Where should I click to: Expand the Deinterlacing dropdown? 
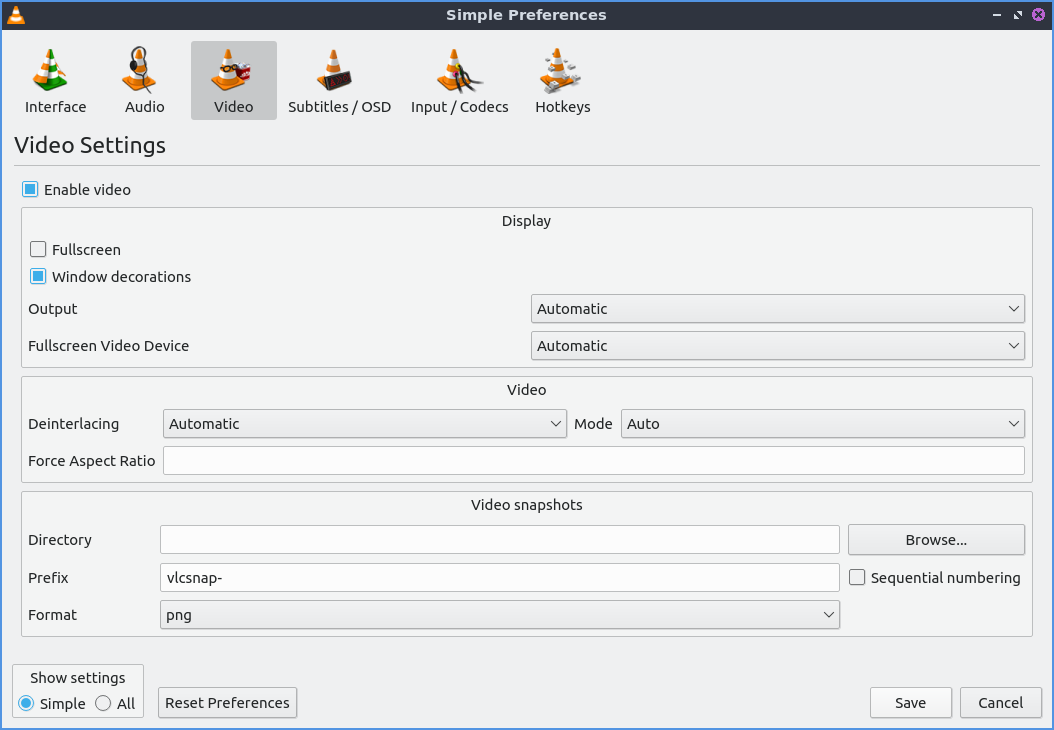coord(365,424)
